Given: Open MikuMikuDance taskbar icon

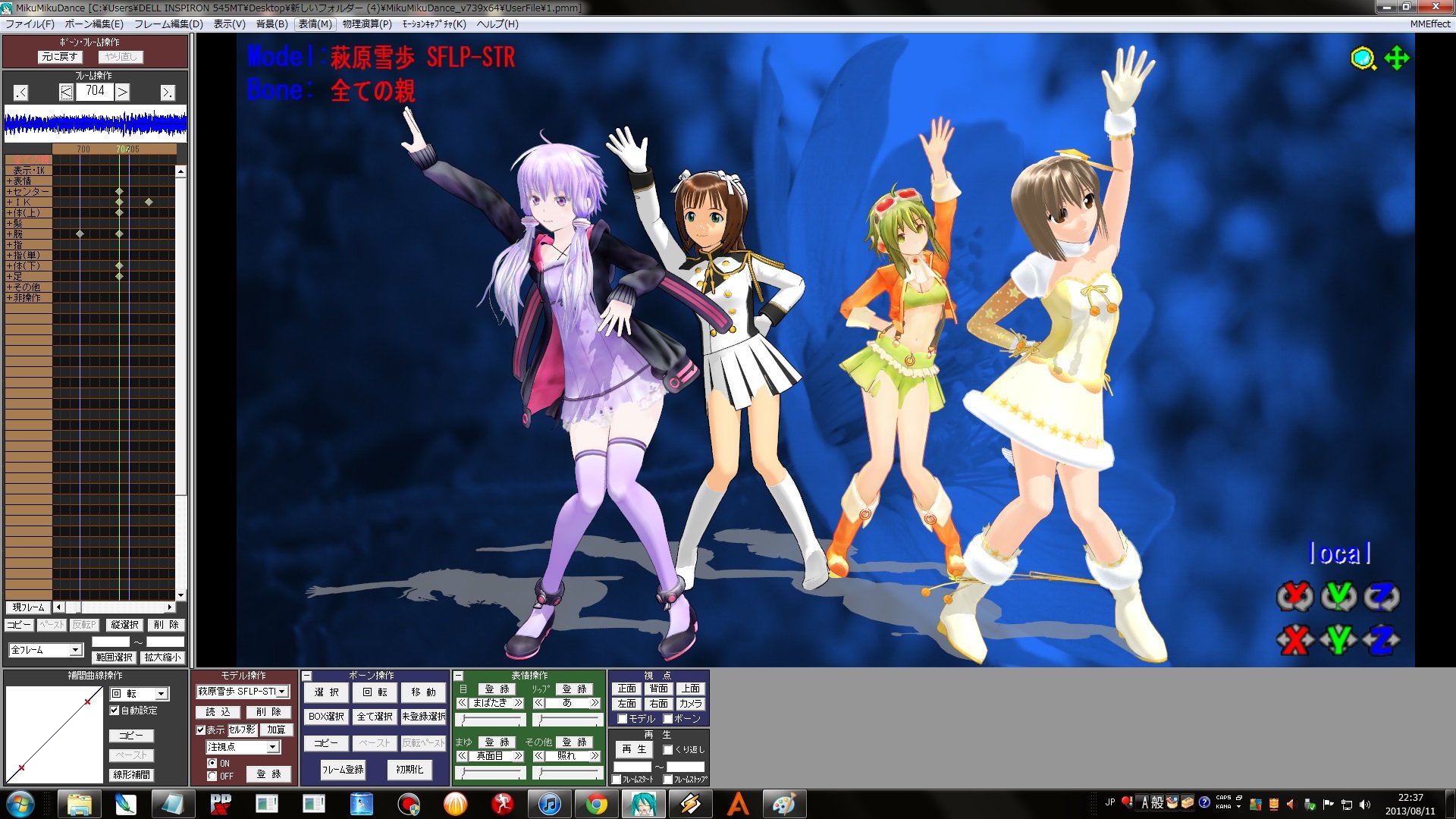Looking at the screenshot, I should click(644, 804).
